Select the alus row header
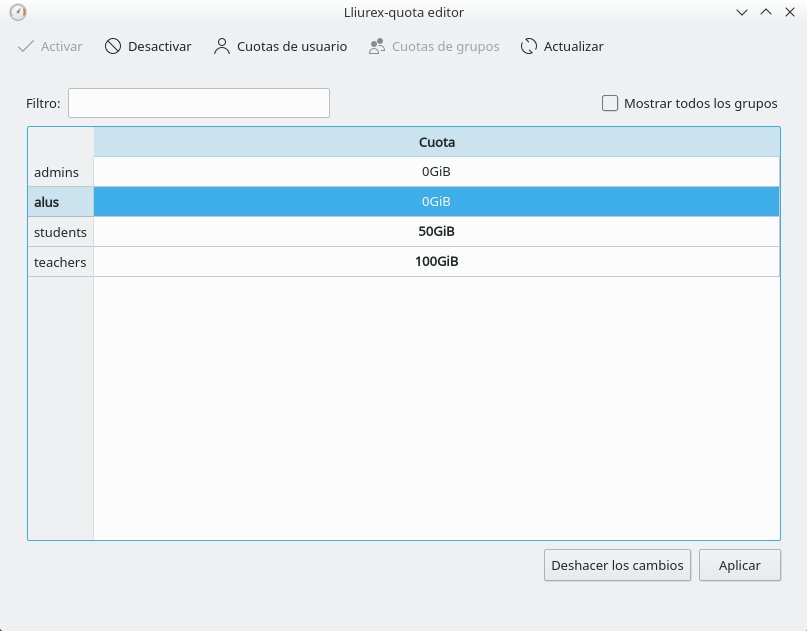The width and height of the screenshot is (807, 631). click(x=61, y=202)
